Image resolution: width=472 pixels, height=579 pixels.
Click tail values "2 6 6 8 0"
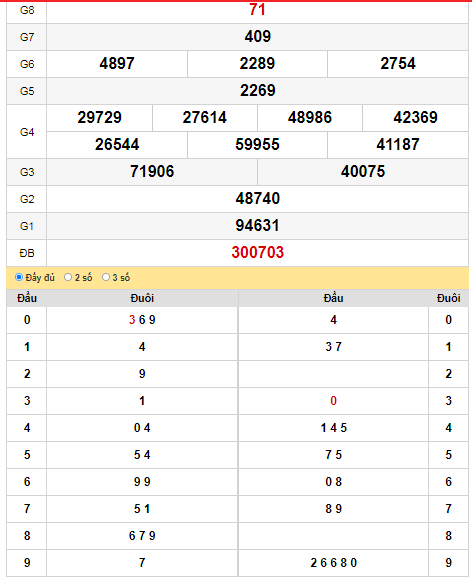point(334,563)
